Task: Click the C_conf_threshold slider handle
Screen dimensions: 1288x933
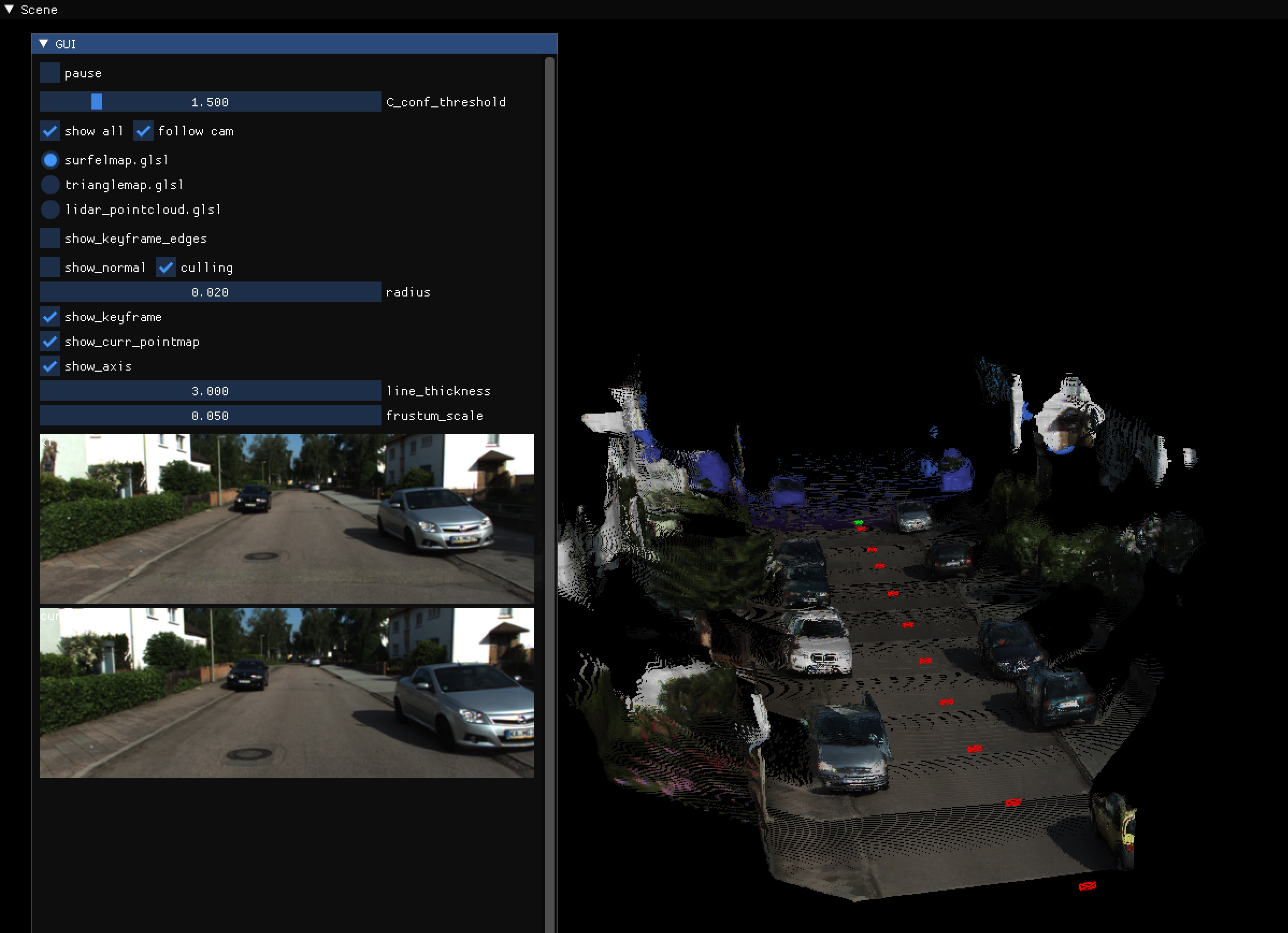Action: pyautogui.click(x=97, y=102)
